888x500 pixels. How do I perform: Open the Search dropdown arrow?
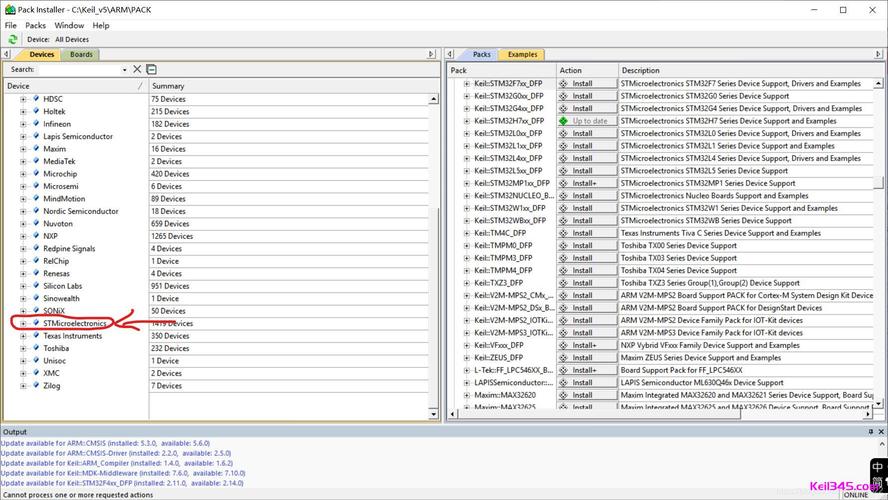tap(125, 70)
